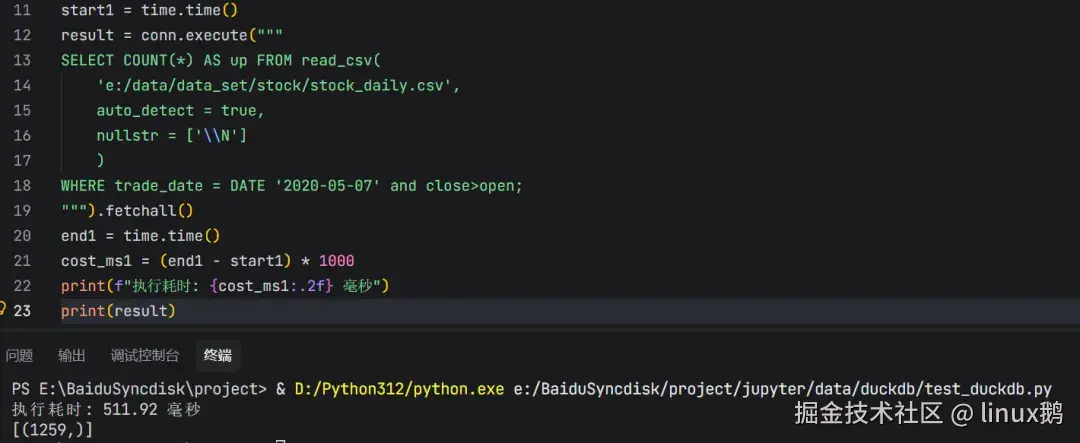Viewport: 1080px width, 443px height.
Task: Click line number 19 in gutter
Action: [x=22, y=211]
